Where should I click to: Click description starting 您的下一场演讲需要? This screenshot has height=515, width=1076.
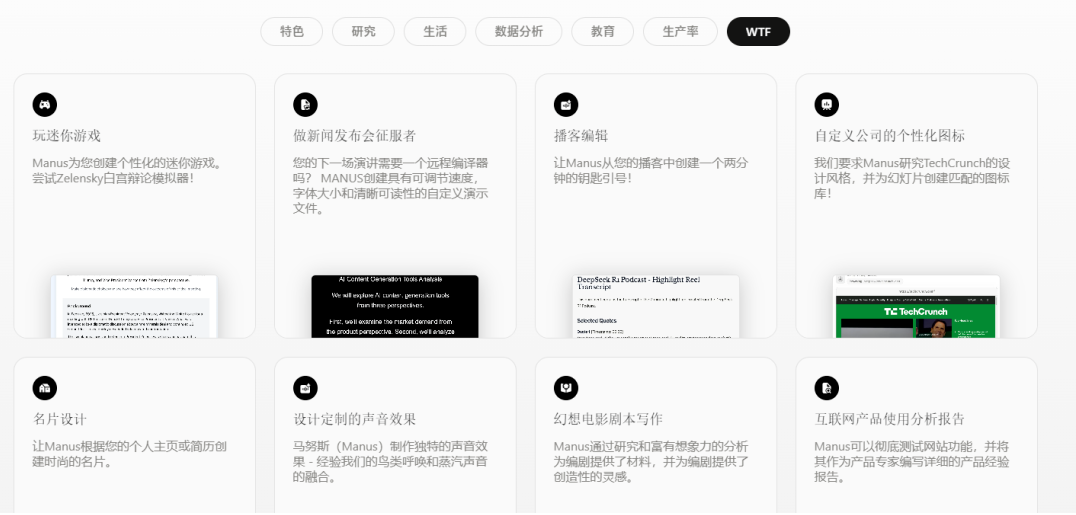pyautogui.click(x=390, y=186)
